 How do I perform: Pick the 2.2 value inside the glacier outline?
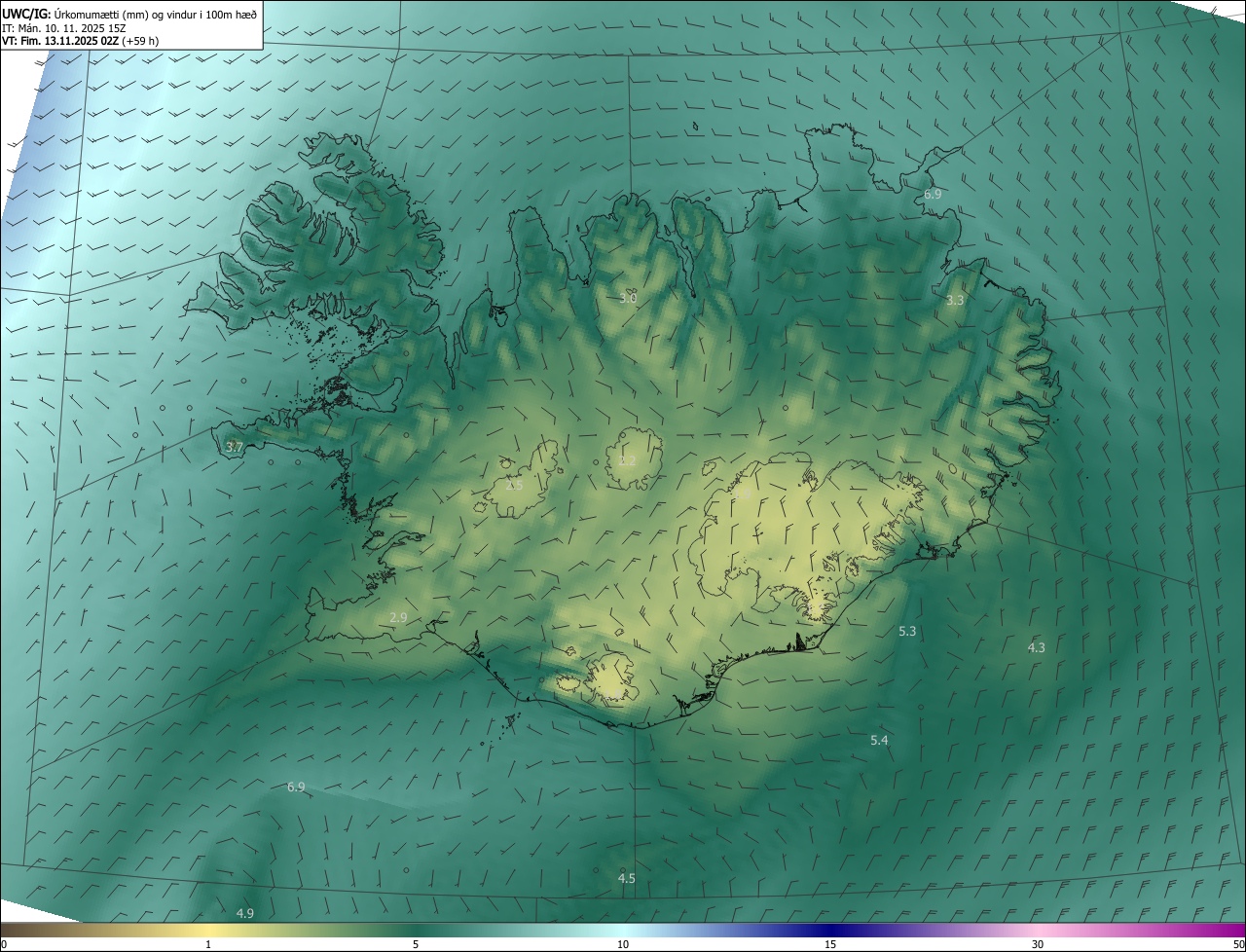627,460
